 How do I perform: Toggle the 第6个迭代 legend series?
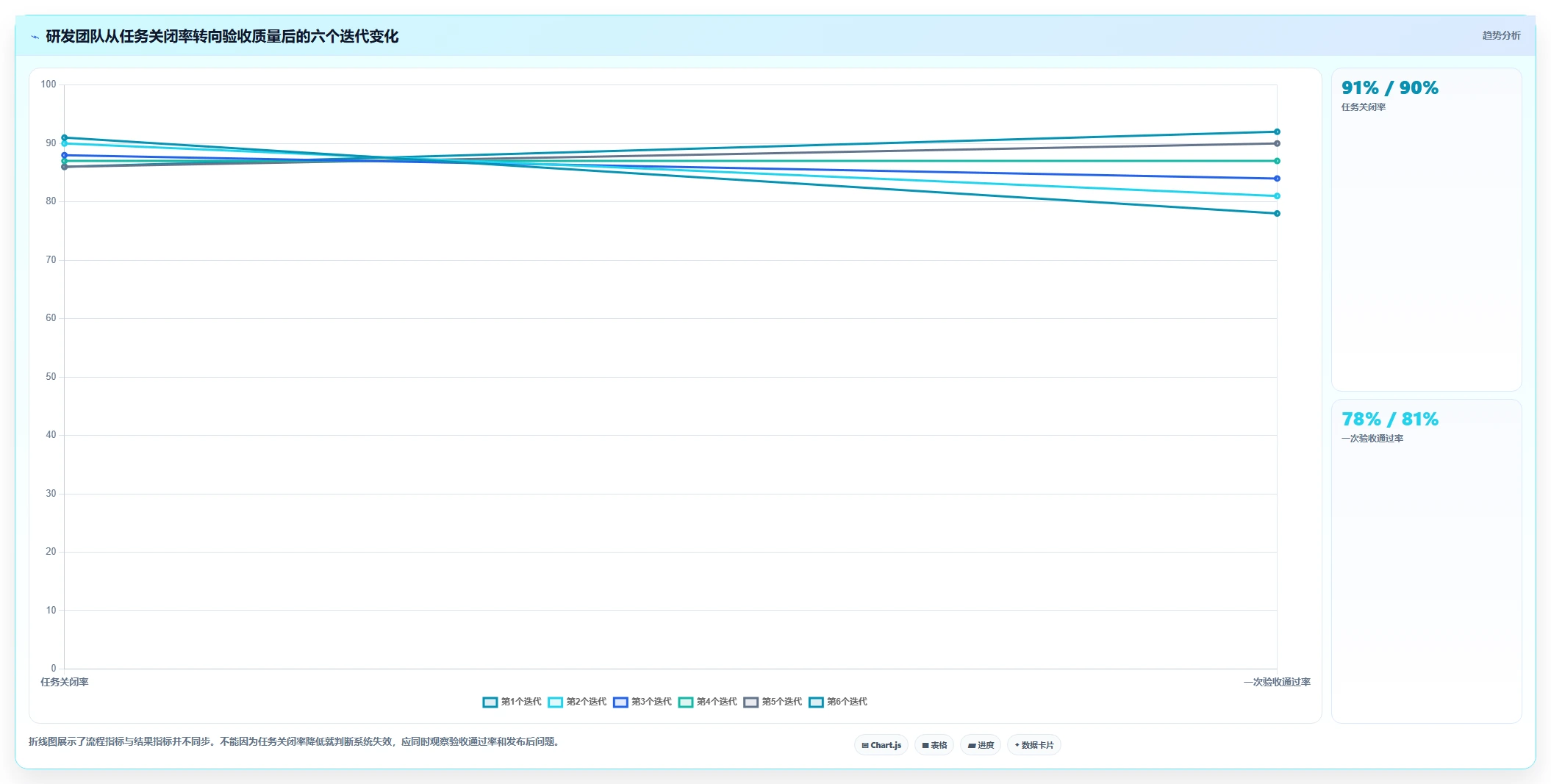(838, 702)
